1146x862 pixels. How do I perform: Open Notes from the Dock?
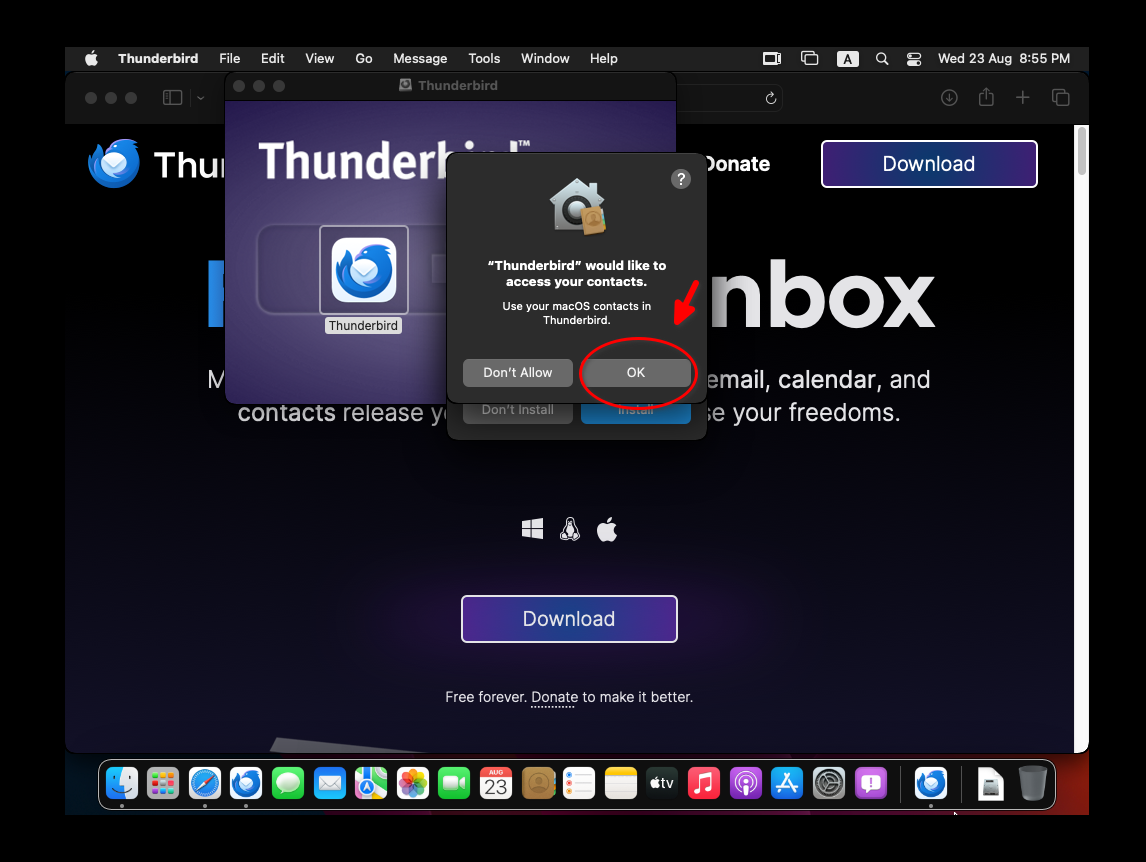pos(621,784)
